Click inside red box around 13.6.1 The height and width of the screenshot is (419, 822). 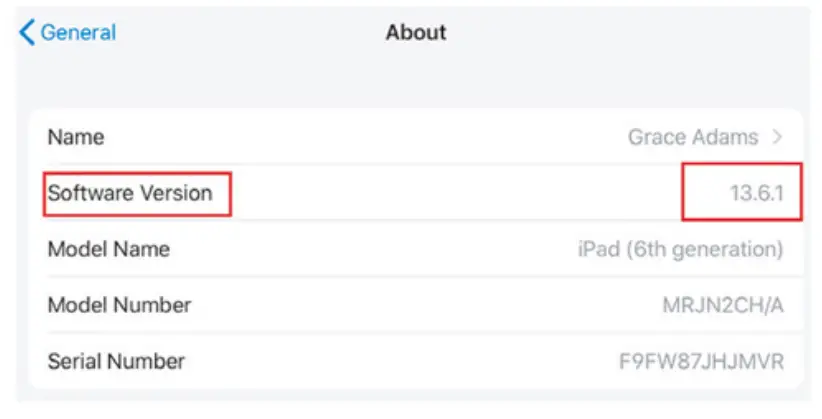tap(744, 193)
